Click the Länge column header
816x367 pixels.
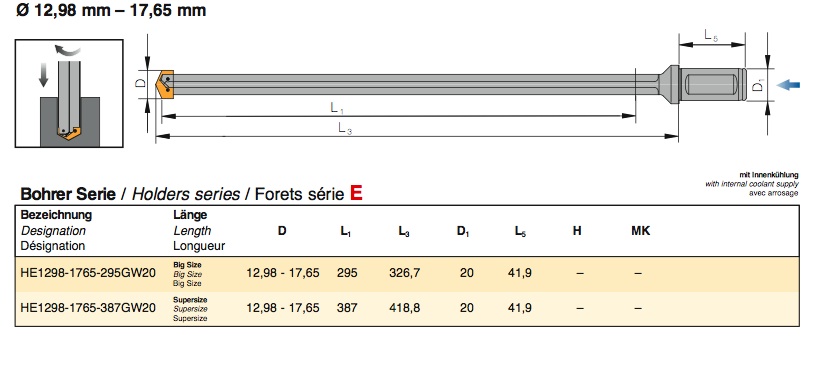coord(190,214)
